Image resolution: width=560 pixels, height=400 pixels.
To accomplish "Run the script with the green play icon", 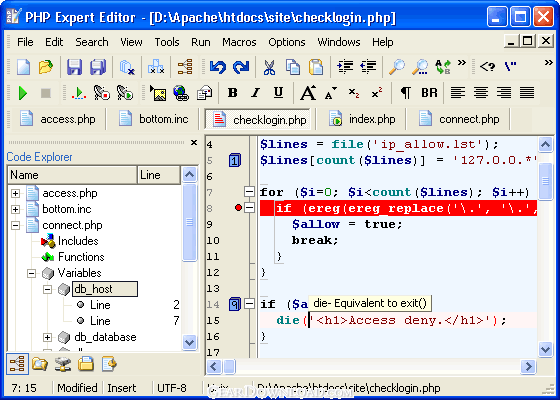I will click(x=23, y=93).
